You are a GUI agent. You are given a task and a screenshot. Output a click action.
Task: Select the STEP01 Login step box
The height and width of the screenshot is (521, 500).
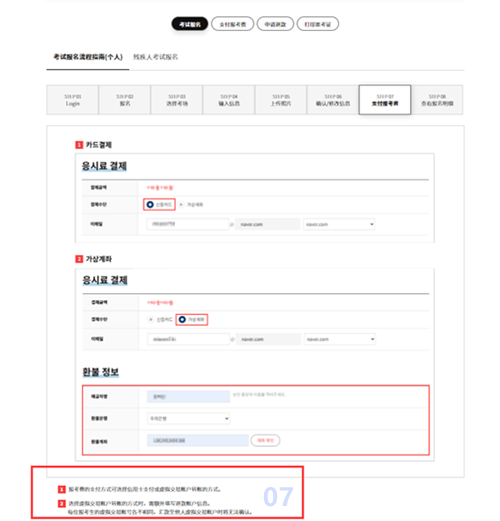(73, 100)
